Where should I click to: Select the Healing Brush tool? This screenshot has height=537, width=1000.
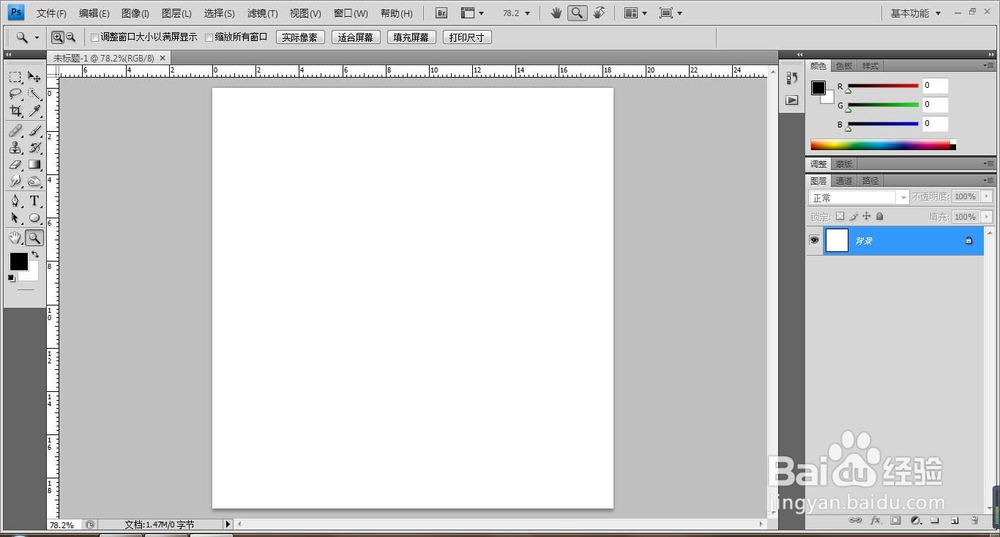pos(15,131)
